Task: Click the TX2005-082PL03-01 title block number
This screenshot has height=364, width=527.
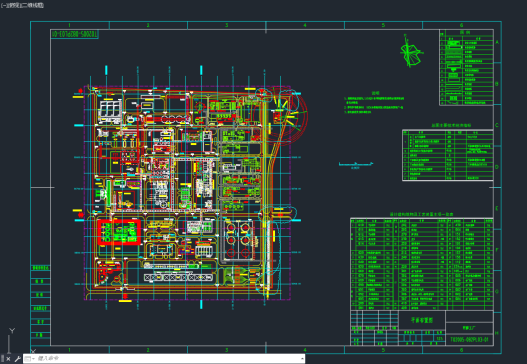Action: pyautogui.click(x=469, y=339)
